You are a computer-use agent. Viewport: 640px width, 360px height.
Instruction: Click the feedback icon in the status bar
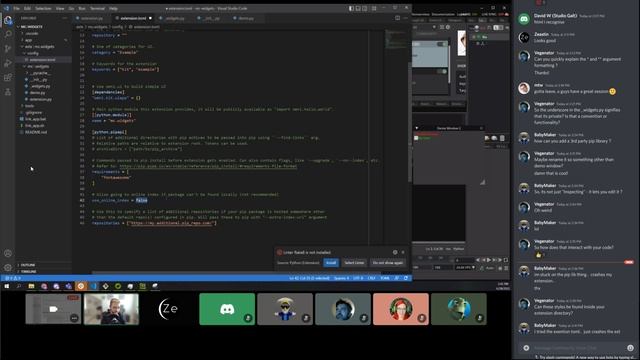[x=397, y=278]
